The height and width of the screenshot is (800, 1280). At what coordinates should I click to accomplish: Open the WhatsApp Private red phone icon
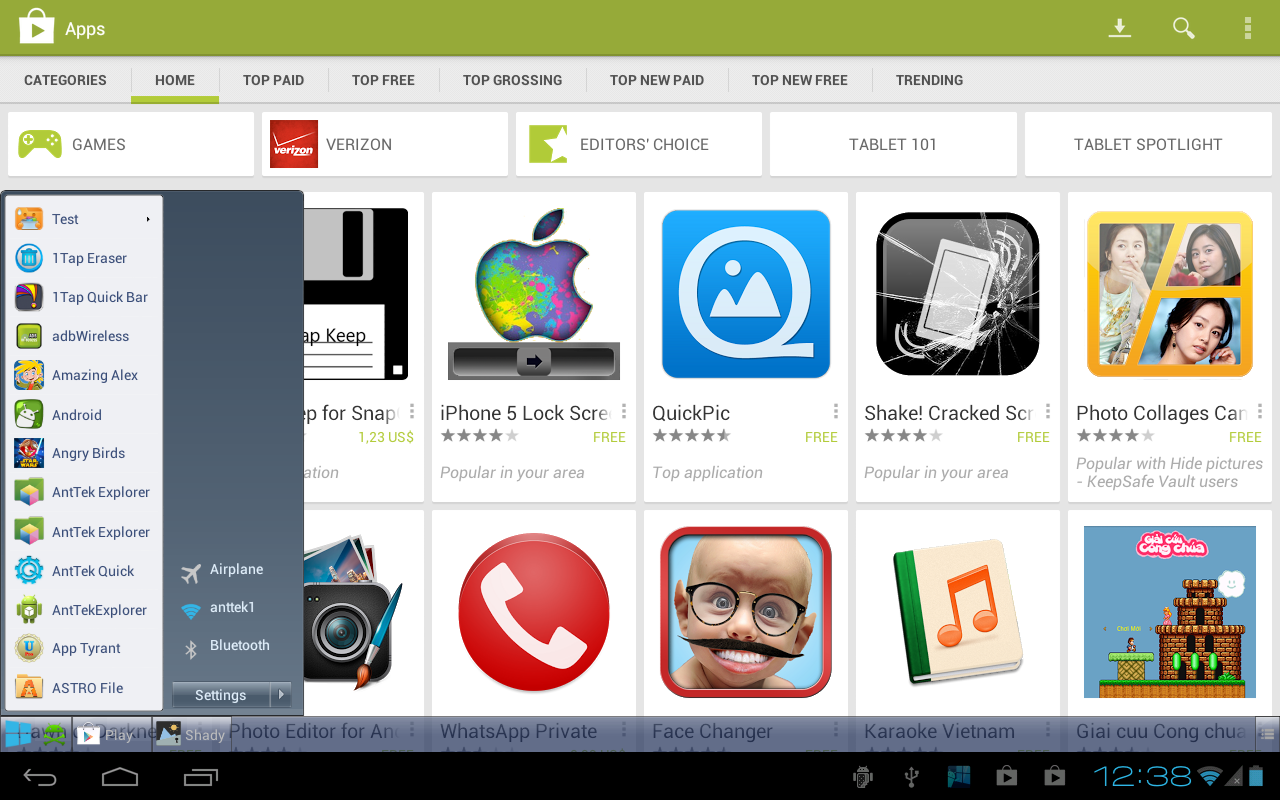click(x=534, y=612)
